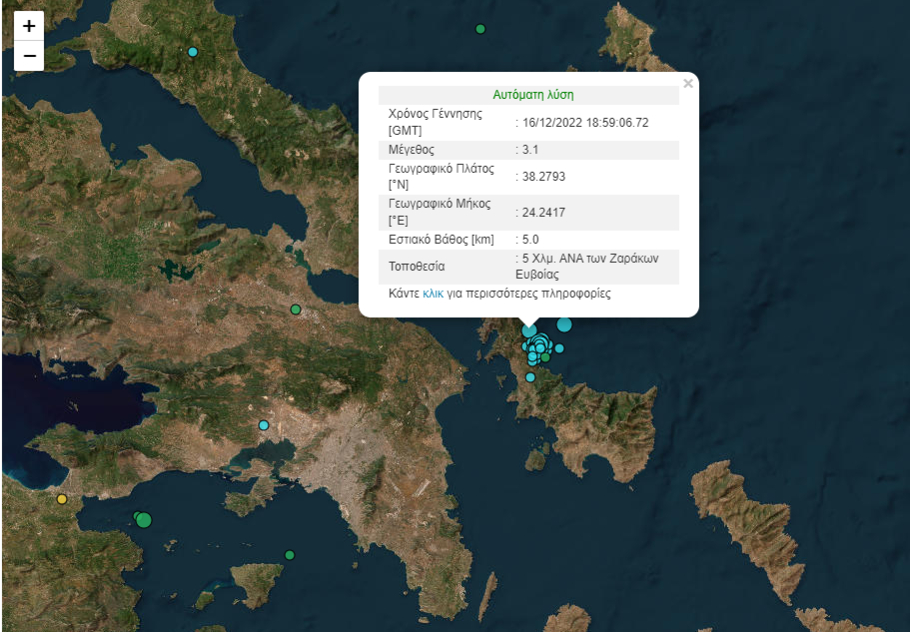Select the yellow earthquake marker on the Peloponnese coast
Viewport: 910px width, 632px height.
click(62, 499)
